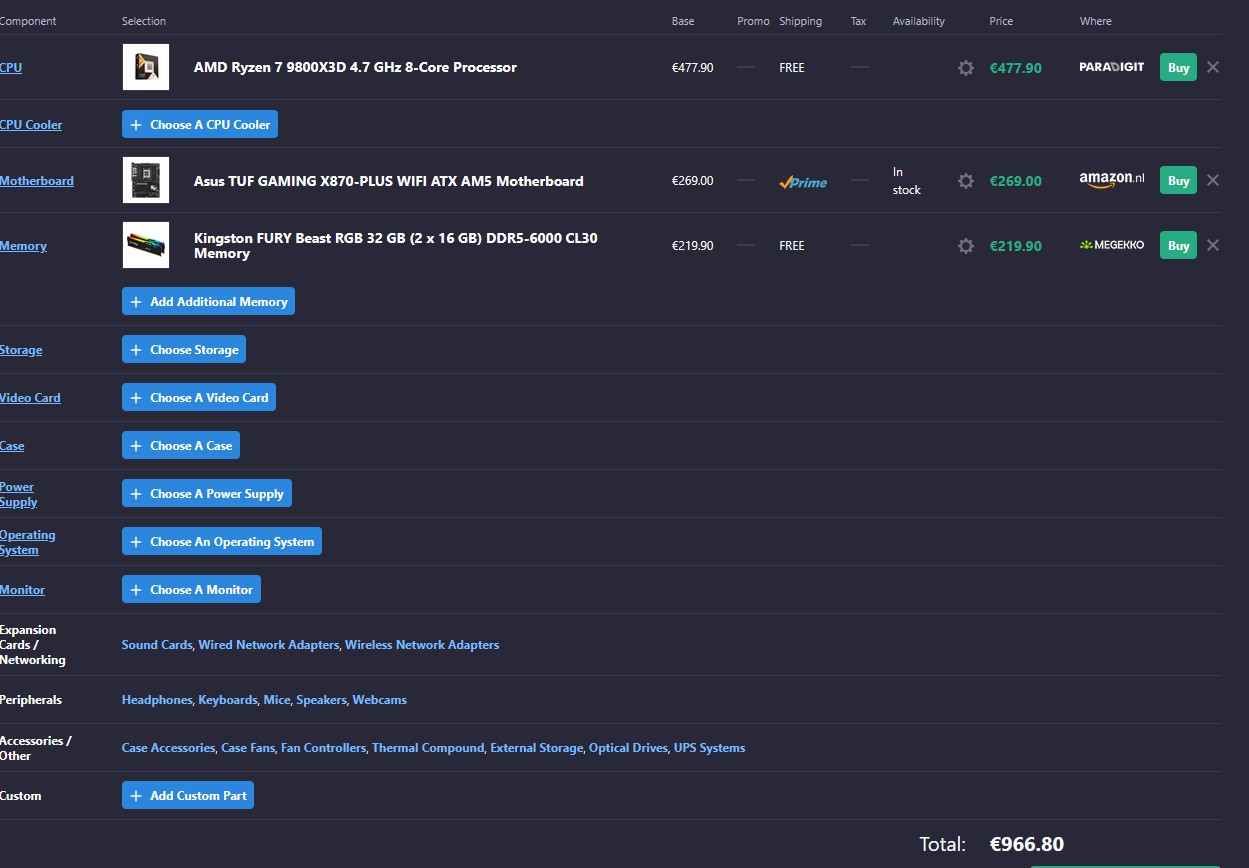Viewport: 1249px width, 868px height.
Task: Click the Megekko merchant logo
Action: coord(1111,245)
